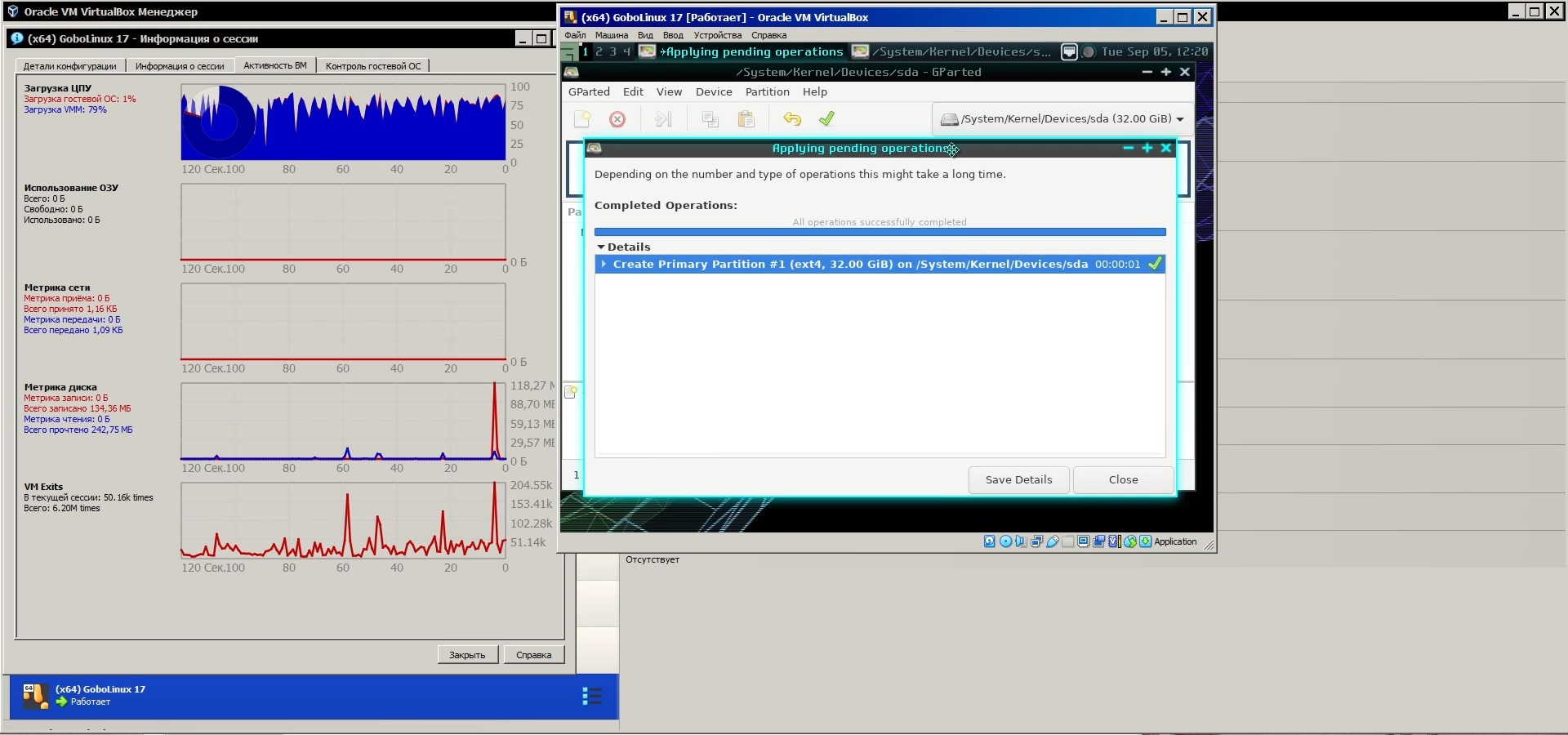Click the green apply operations checkmark
This screenshot has height=735, width=1568.
826,119
